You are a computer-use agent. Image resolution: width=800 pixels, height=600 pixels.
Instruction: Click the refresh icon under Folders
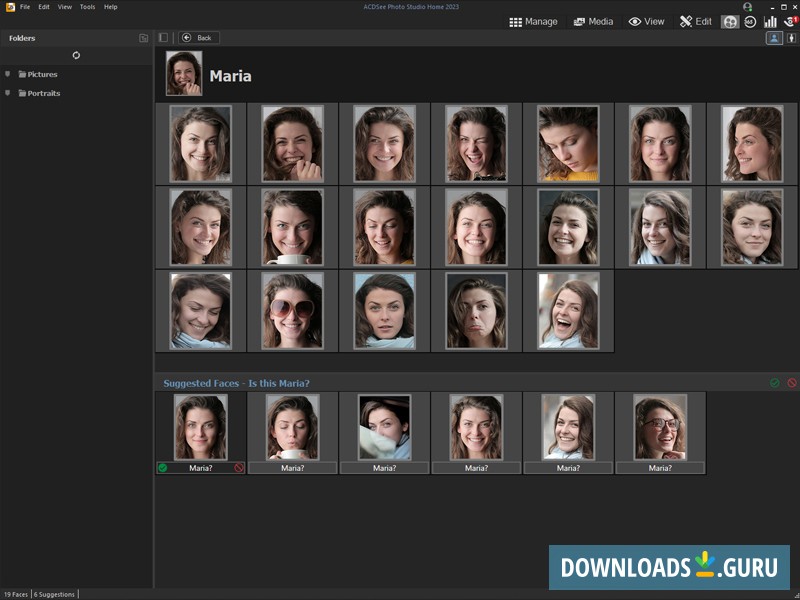76,55
